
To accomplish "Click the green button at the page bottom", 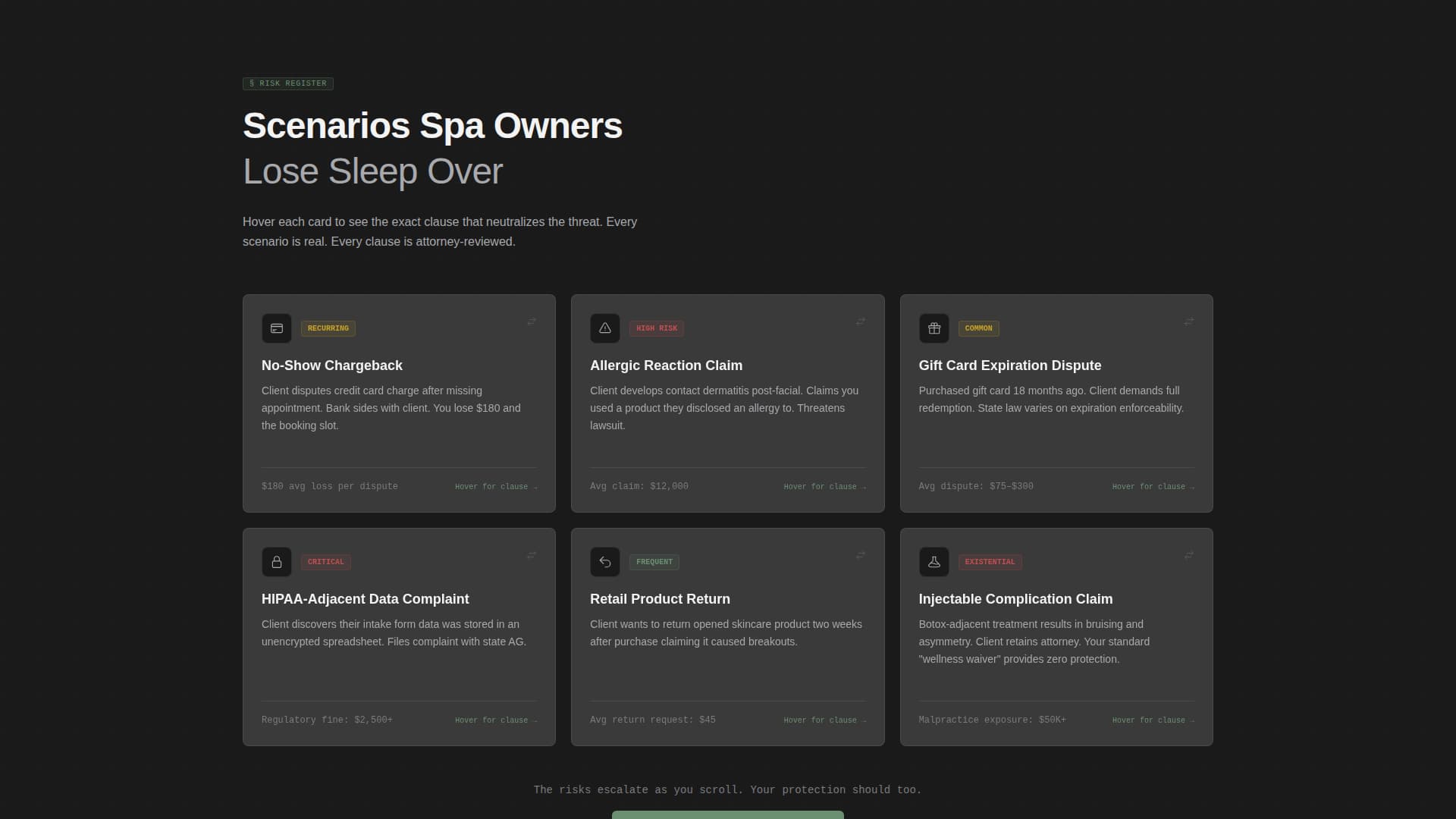I will click(728, 814).
